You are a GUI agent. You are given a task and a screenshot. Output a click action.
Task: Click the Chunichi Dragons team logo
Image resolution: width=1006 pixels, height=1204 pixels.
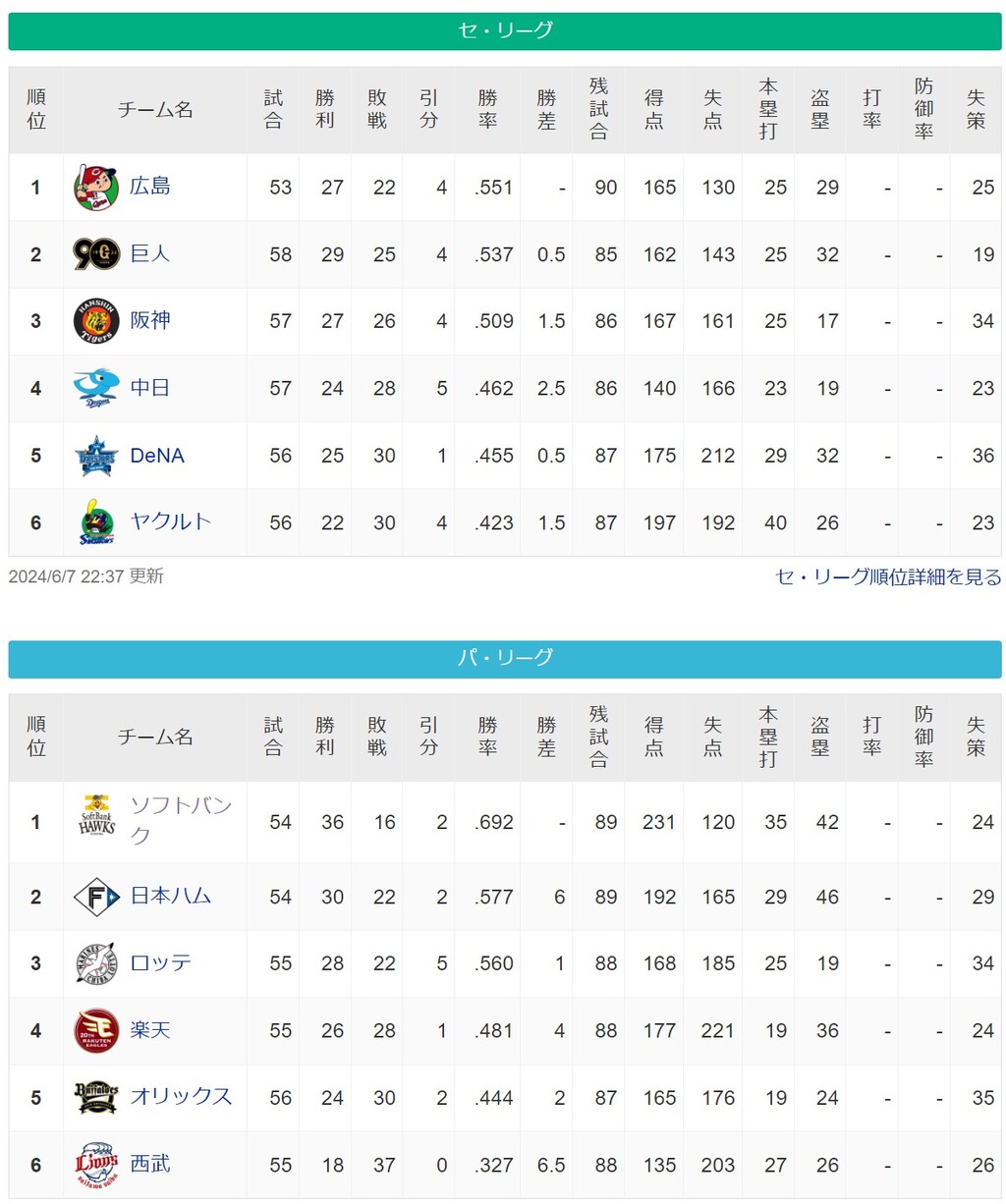pos(96,389)
